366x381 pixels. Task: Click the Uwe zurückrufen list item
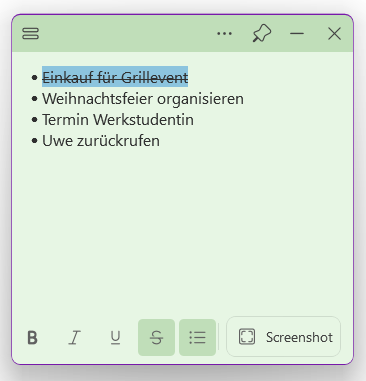click(x=101, y=141)
